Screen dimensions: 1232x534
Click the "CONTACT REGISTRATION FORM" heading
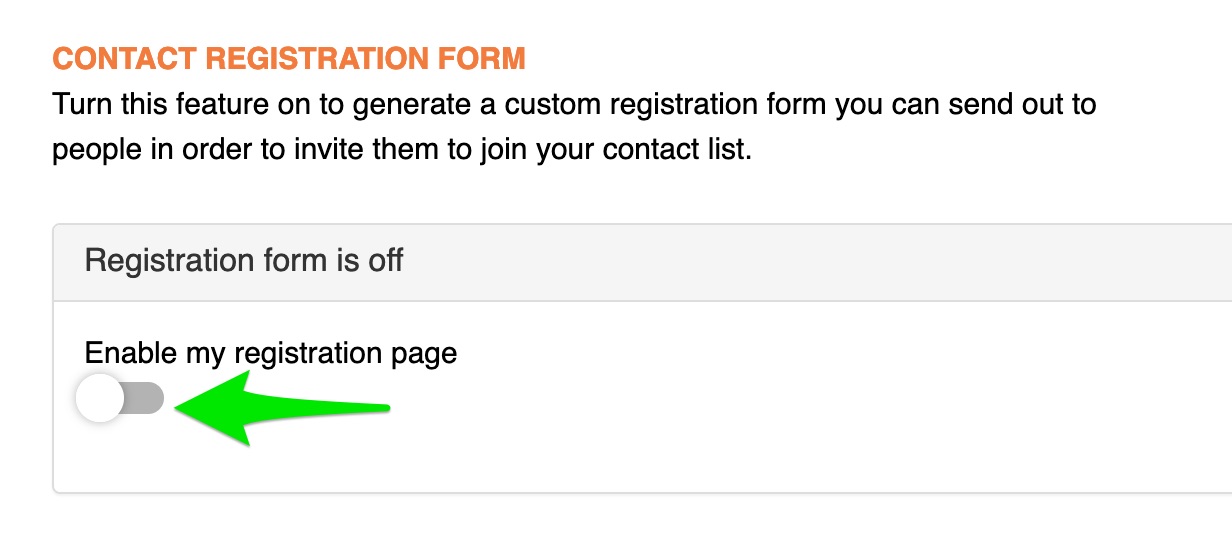pyautogui.click(x=289, y=58)
